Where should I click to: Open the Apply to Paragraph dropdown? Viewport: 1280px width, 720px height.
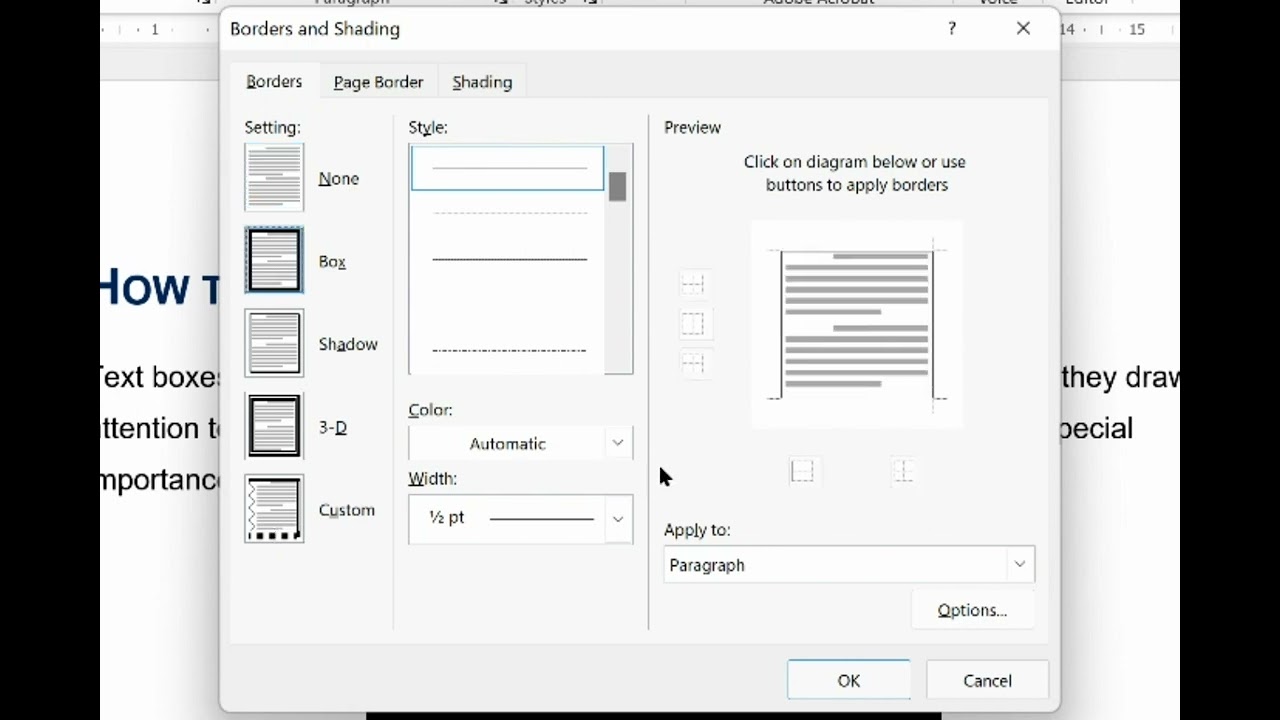tap(849, 565)
